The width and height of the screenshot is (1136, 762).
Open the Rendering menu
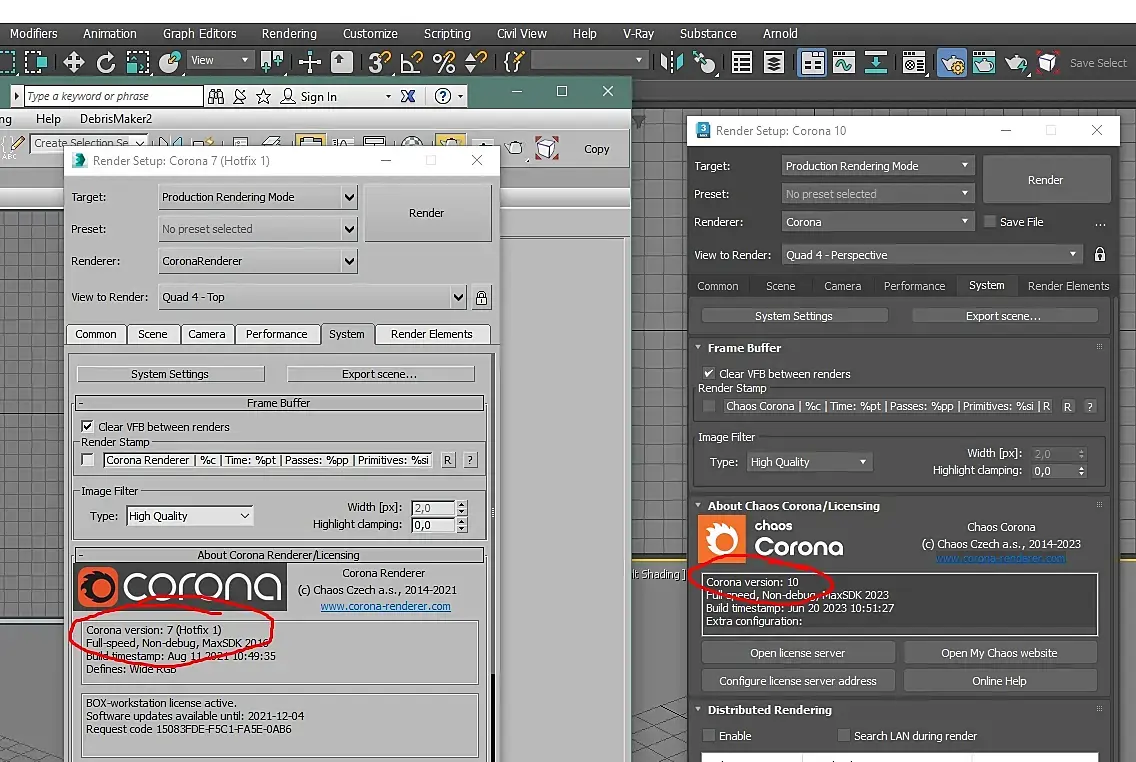point(289,33)
